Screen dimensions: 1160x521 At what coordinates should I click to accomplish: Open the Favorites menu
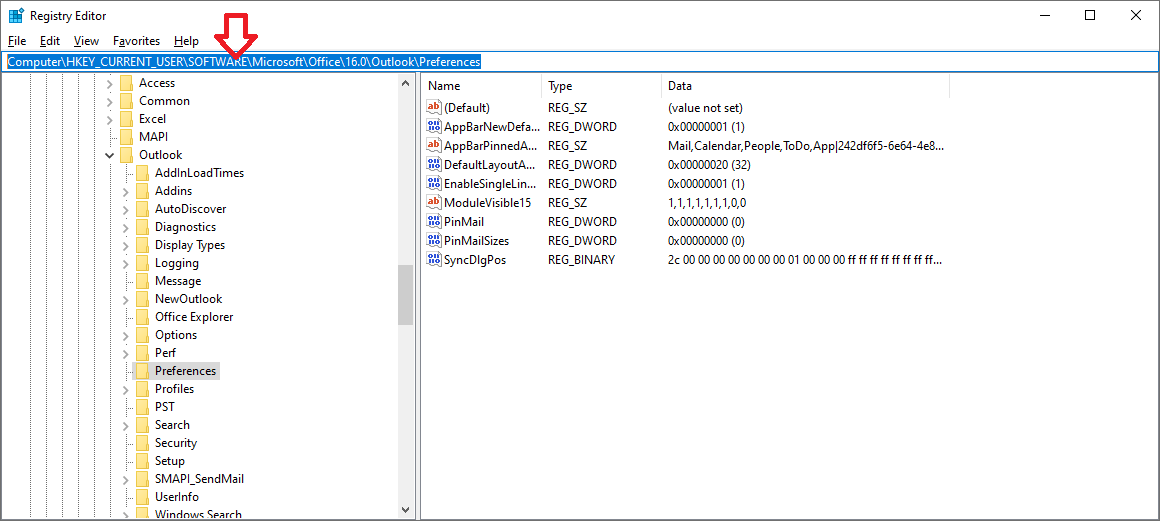coord(137,41)
